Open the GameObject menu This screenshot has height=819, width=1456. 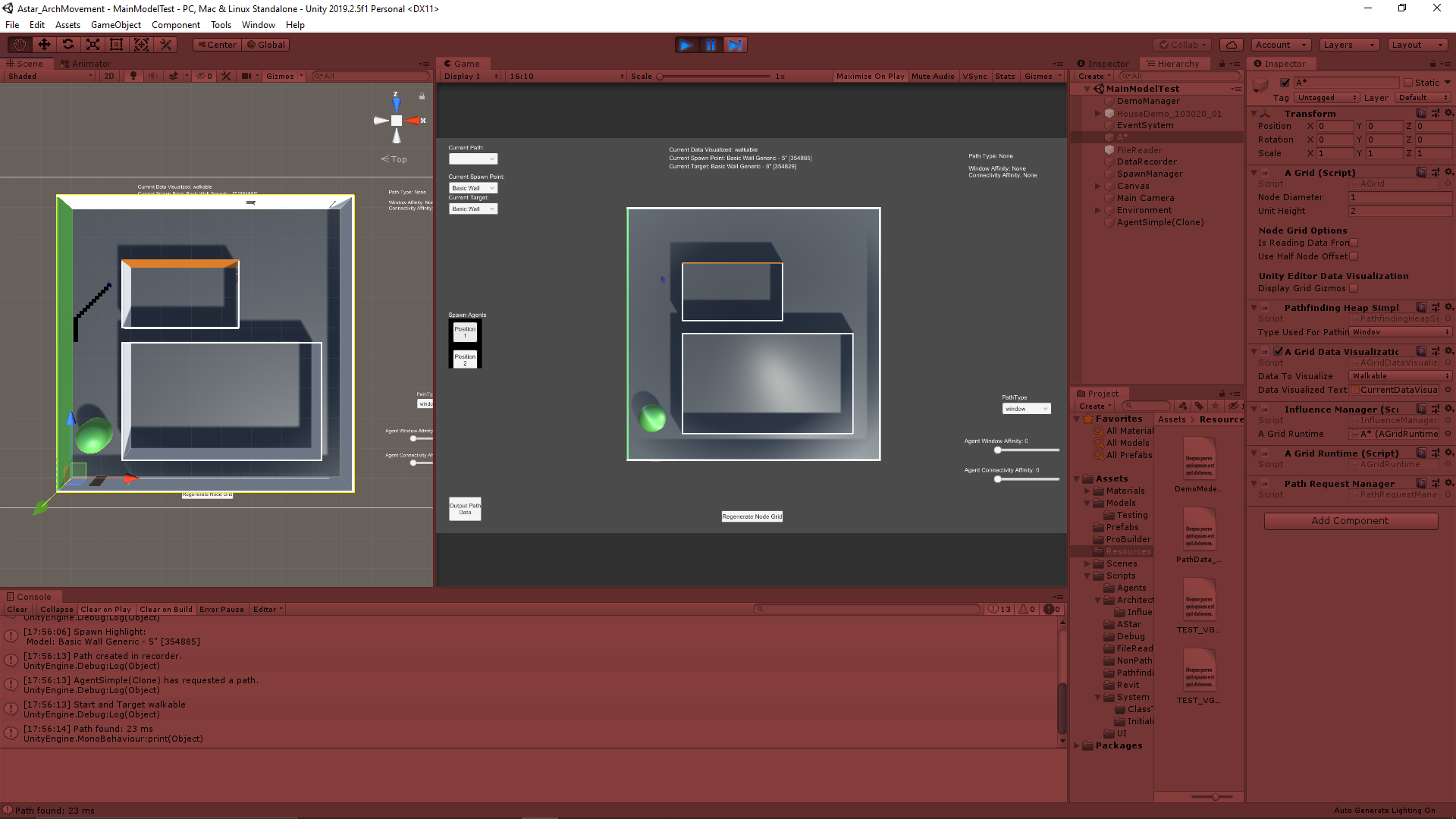coord(115,25)
